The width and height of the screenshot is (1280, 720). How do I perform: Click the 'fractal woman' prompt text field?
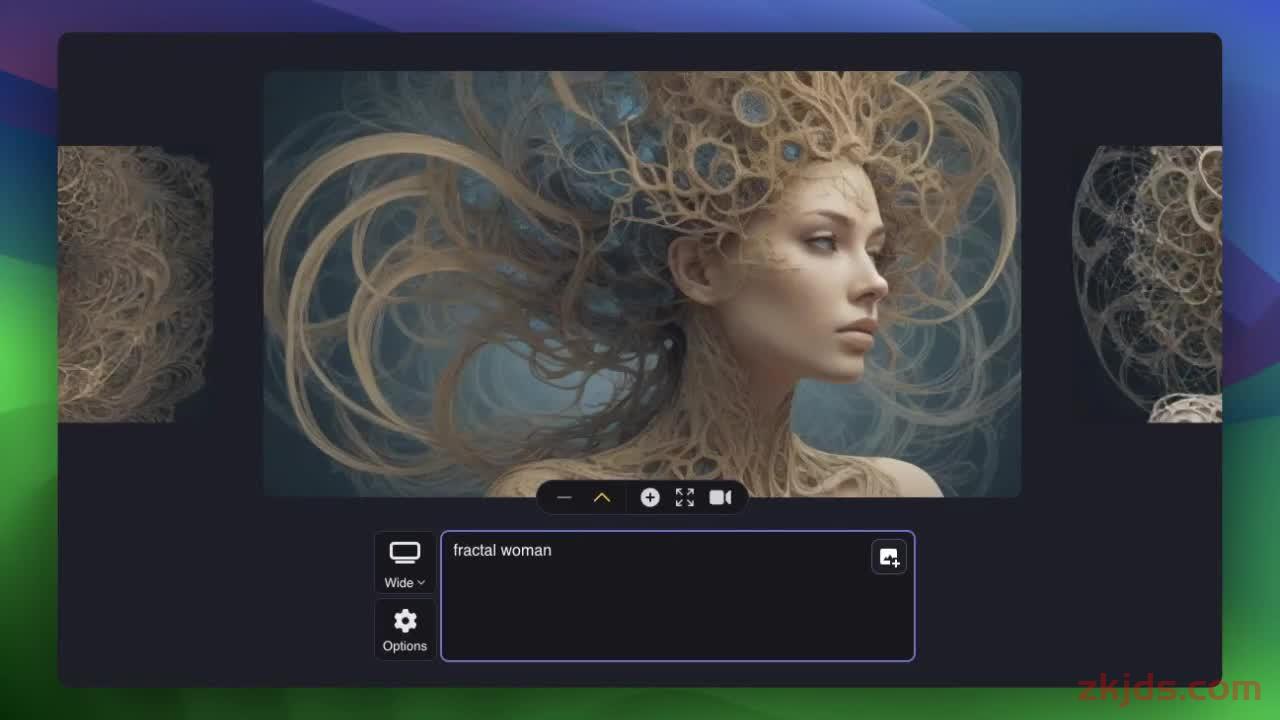(x=678, y=596)
